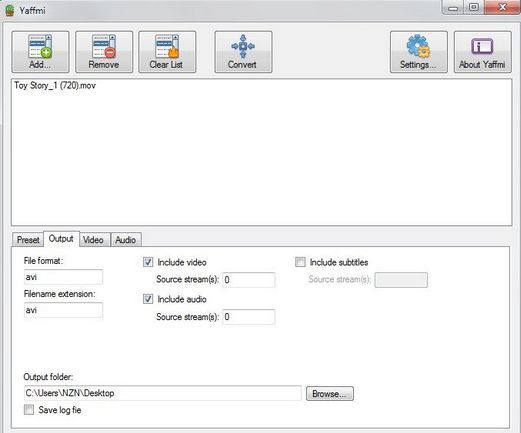Tick the Save log file checkbox

pyautogui.click(x=29, y=410)
